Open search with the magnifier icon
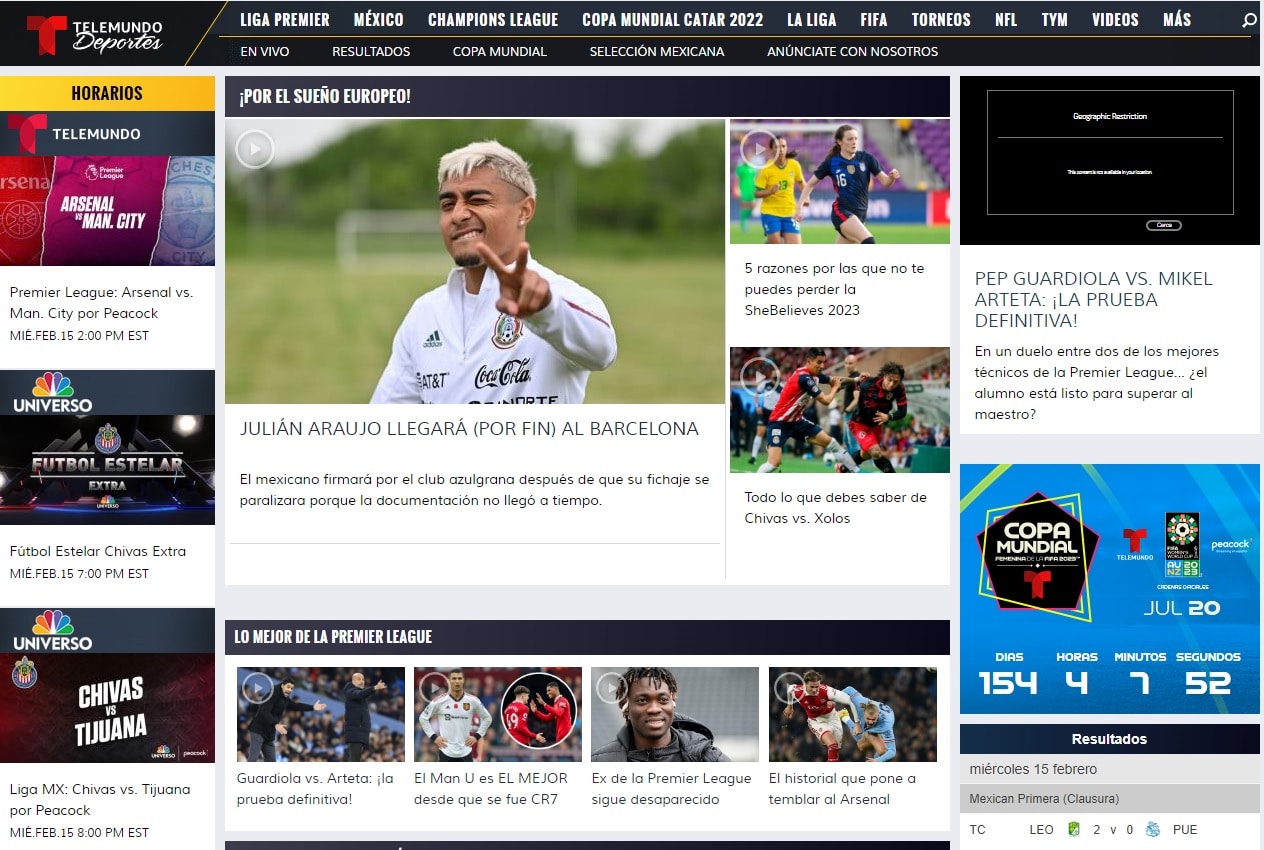Viewport: 1264px width, 850px height. coord(1248,18)
